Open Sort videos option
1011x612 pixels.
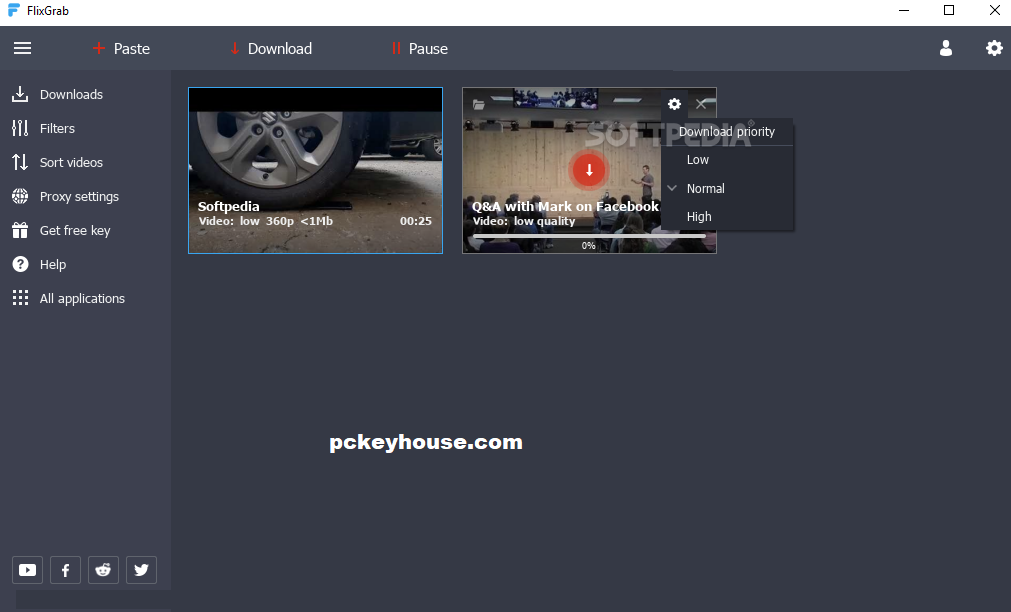coord(71,163)
